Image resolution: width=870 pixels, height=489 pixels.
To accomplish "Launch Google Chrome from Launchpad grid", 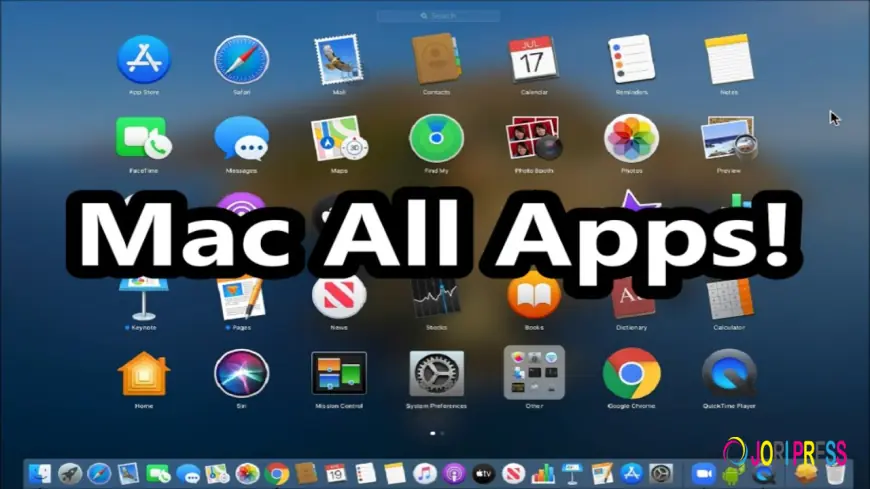I will coord(631,374).
